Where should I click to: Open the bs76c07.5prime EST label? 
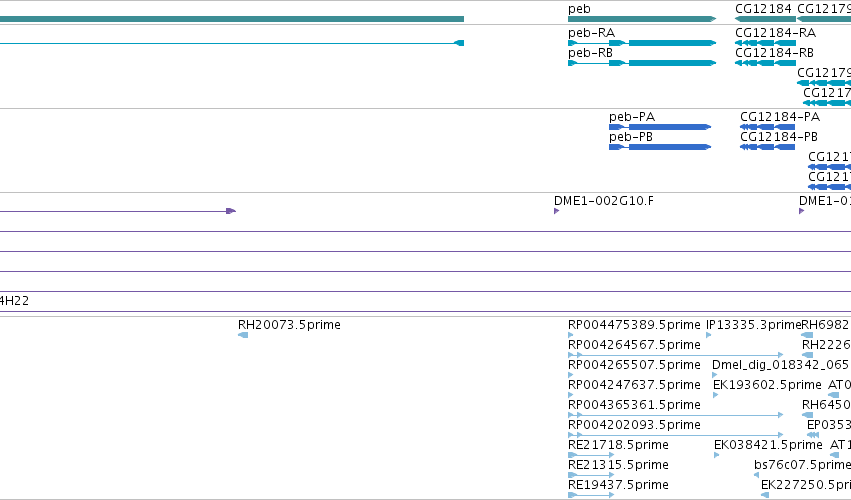802,465
